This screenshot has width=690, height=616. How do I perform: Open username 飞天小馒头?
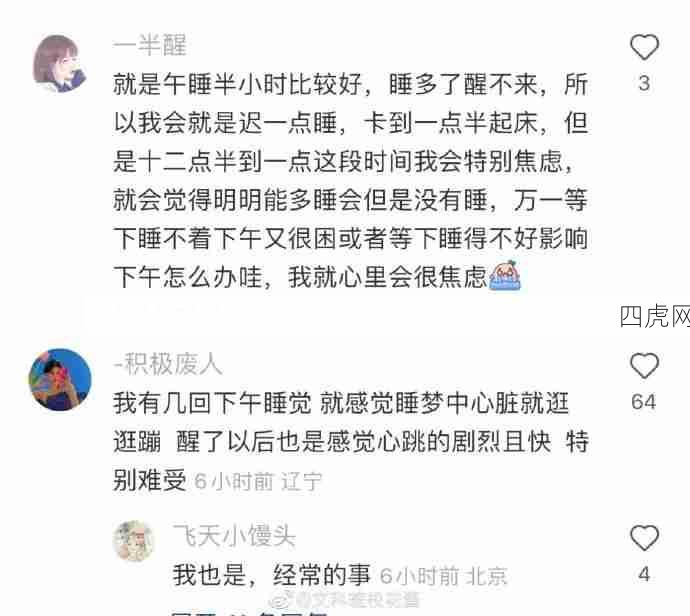click(x=234, y=536)
